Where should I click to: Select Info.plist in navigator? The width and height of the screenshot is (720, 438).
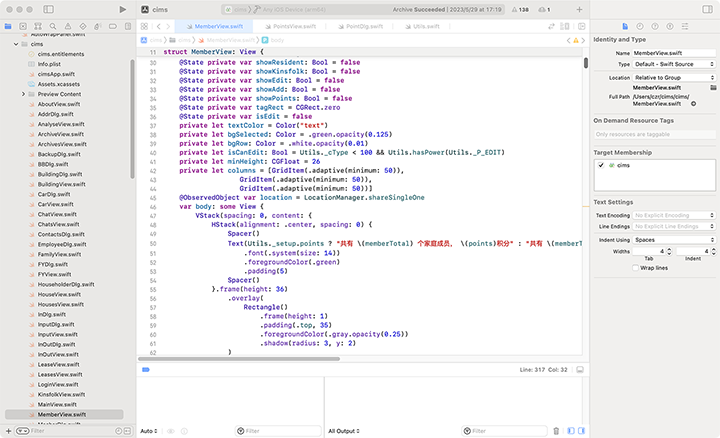49,64
